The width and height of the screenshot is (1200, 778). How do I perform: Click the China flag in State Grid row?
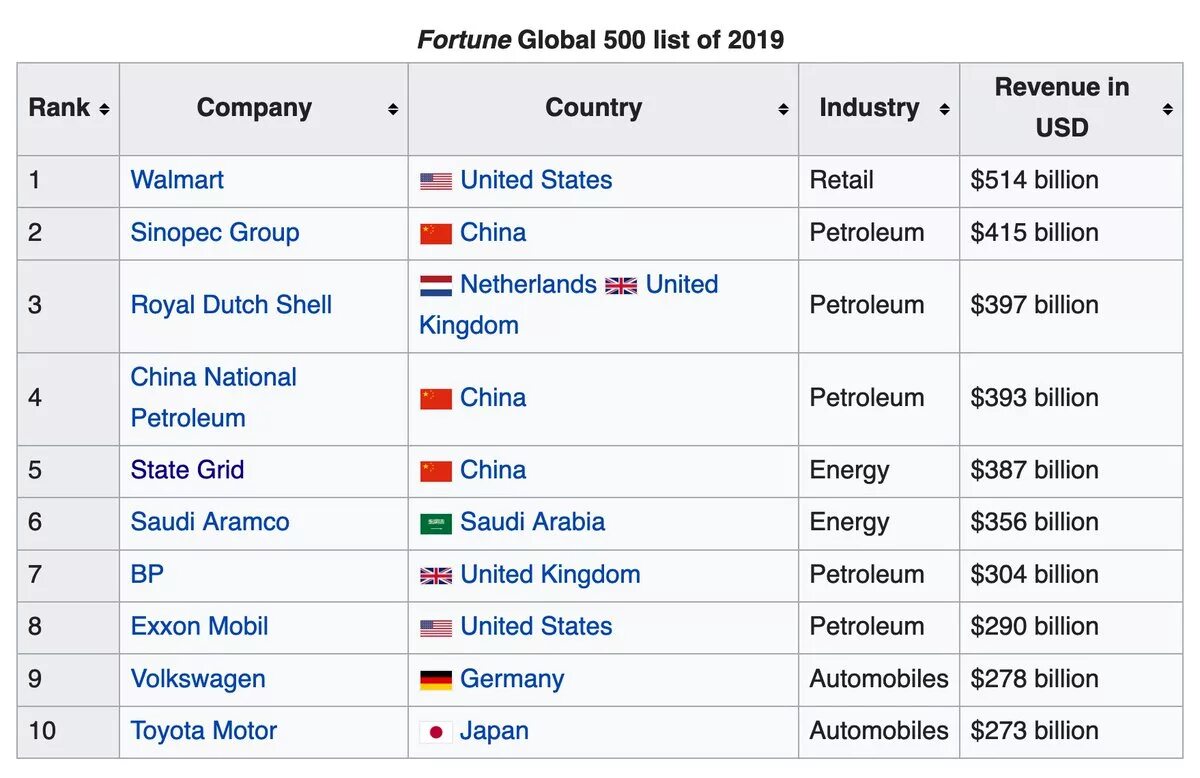point(436,471)
